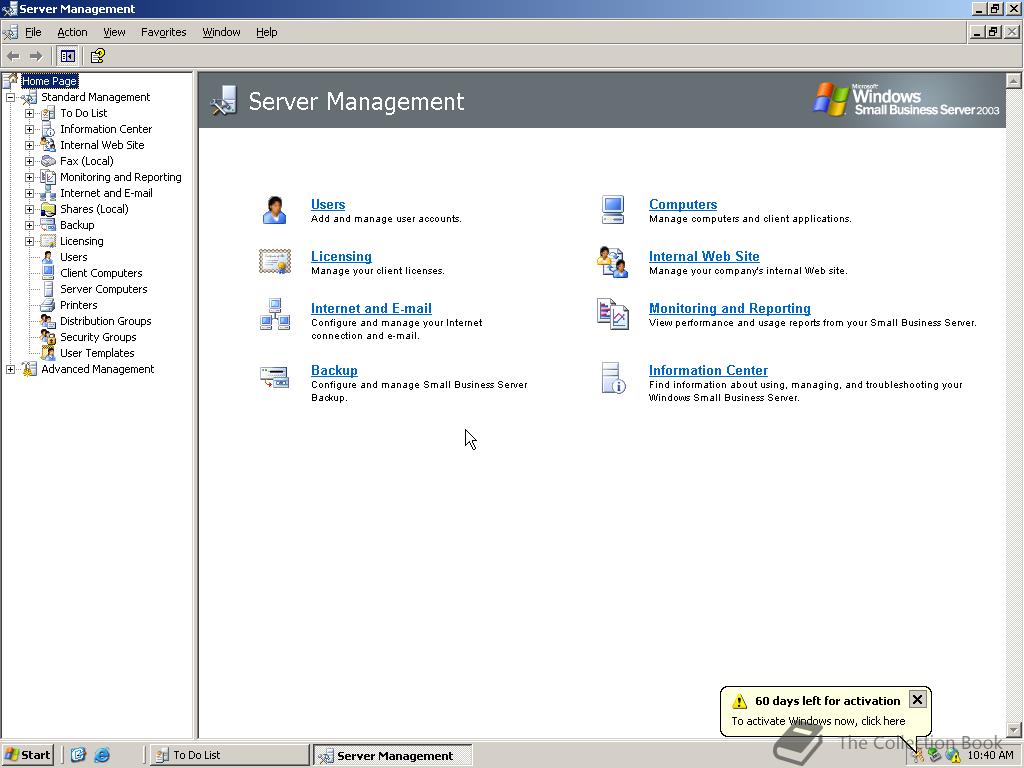Click the activation balloon message text
This screenshot has width=1024, height=768.
click(818, 721)
